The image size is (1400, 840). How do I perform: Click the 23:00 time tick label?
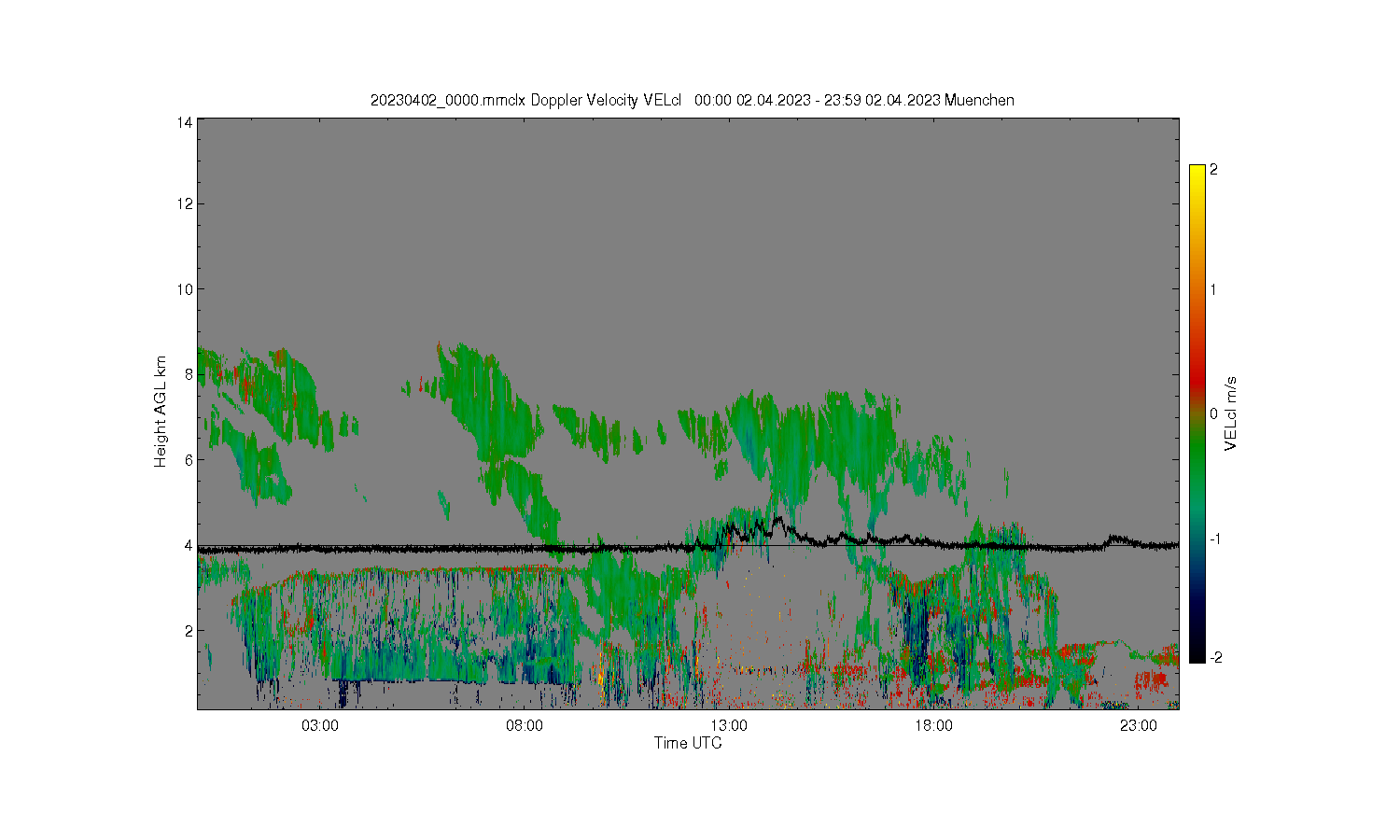[1138, 726]
